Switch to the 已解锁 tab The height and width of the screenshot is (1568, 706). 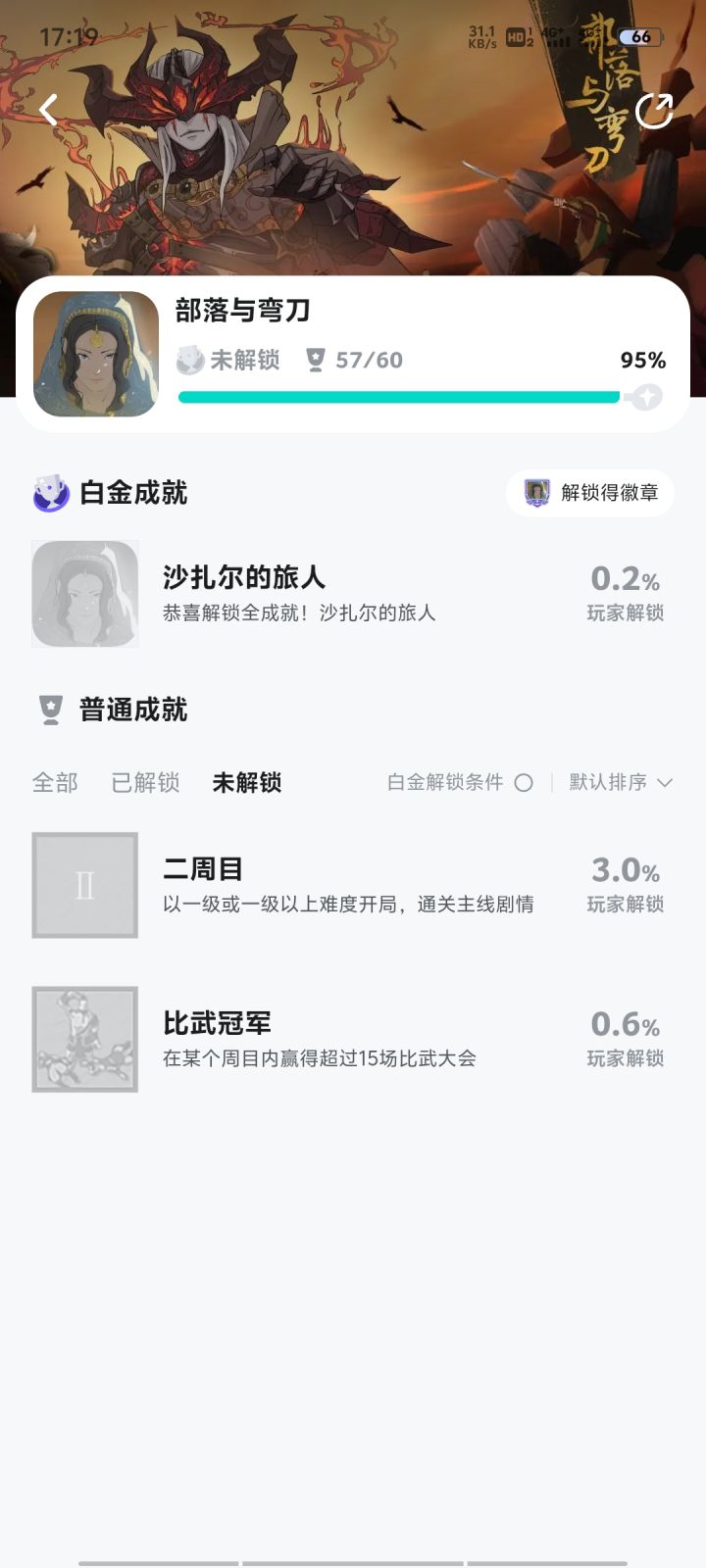click(145, 782)
